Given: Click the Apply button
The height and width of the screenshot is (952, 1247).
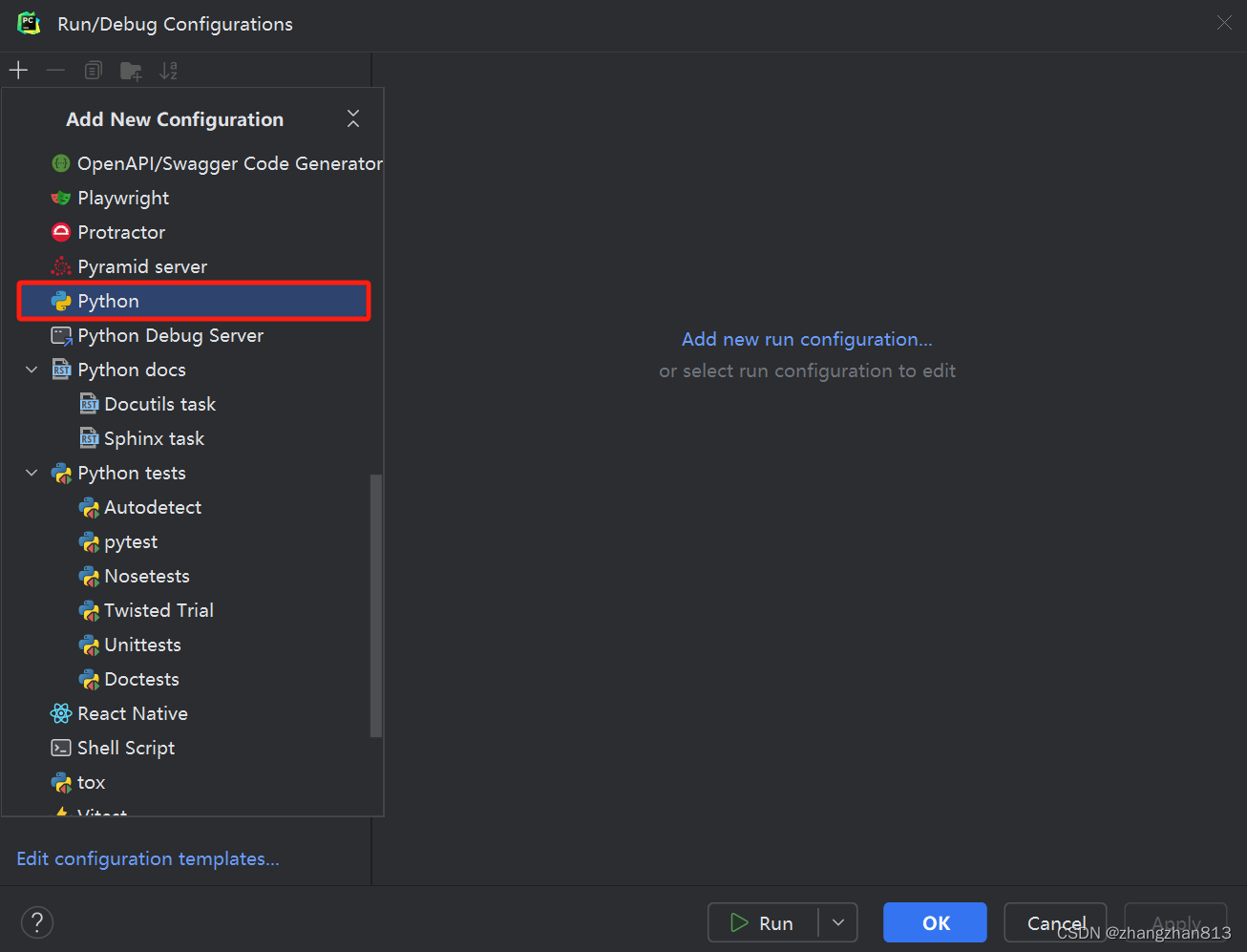Looking at the screenshot, I should pos(1175,922).
